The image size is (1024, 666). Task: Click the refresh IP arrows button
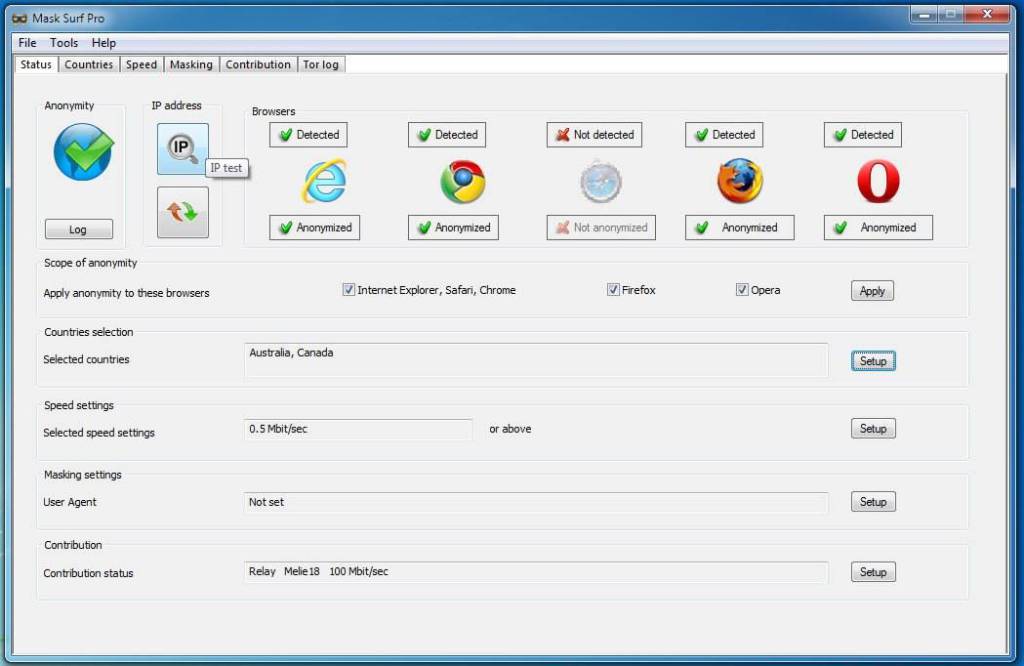(x=183, y=212)
